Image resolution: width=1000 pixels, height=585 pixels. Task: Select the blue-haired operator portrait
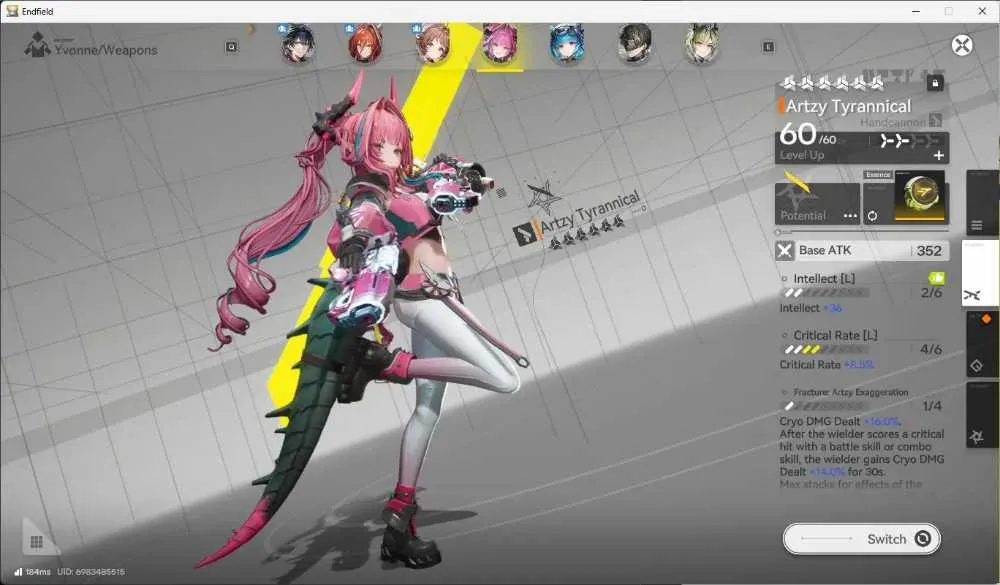pyautogui.click(x=567, y=44)
